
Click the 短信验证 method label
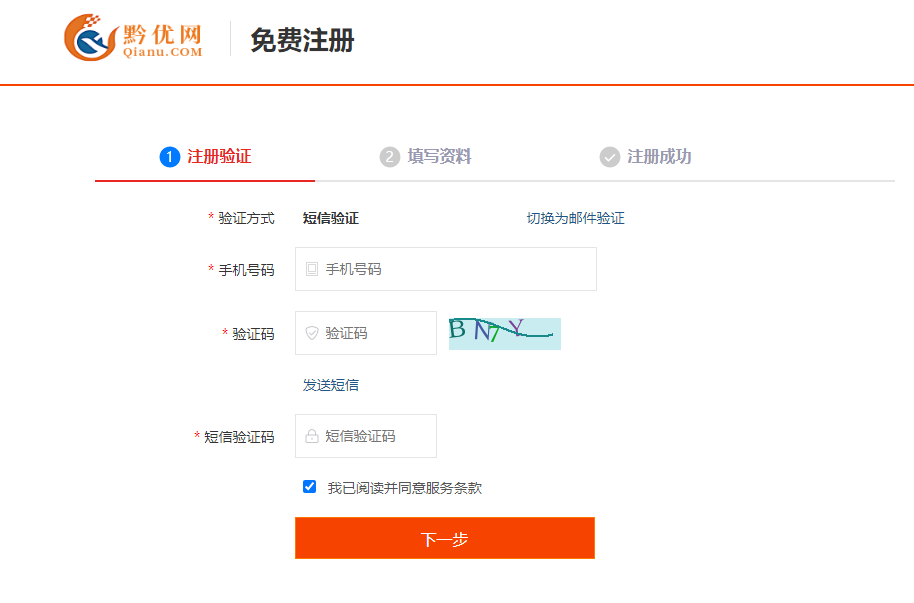point(330,218)
